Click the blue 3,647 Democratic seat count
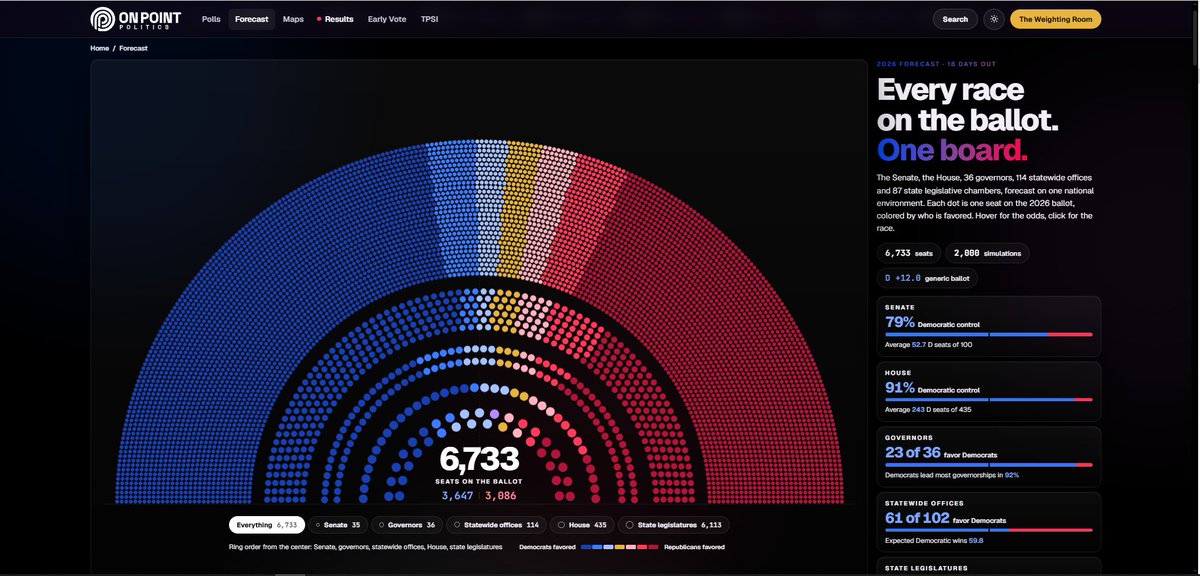This screenshot has width=1200, height=576. [457, 495]
